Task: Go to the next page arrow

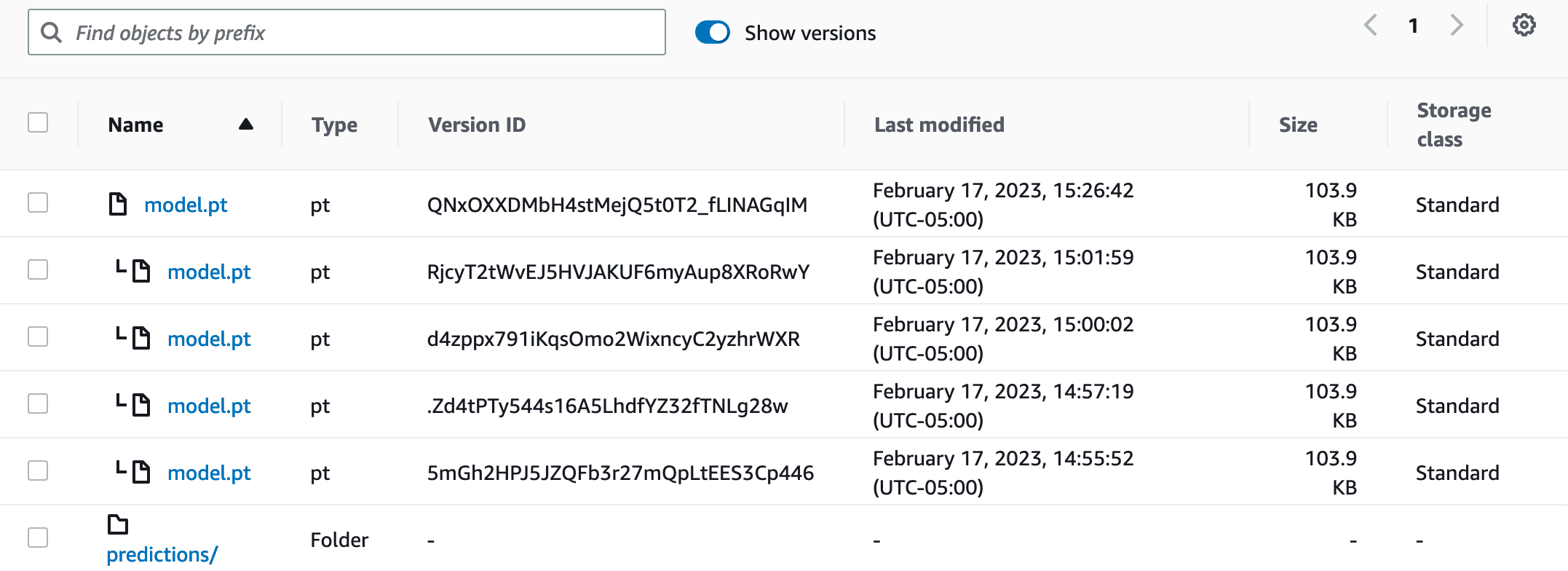Action: (x=1457, y=25)
